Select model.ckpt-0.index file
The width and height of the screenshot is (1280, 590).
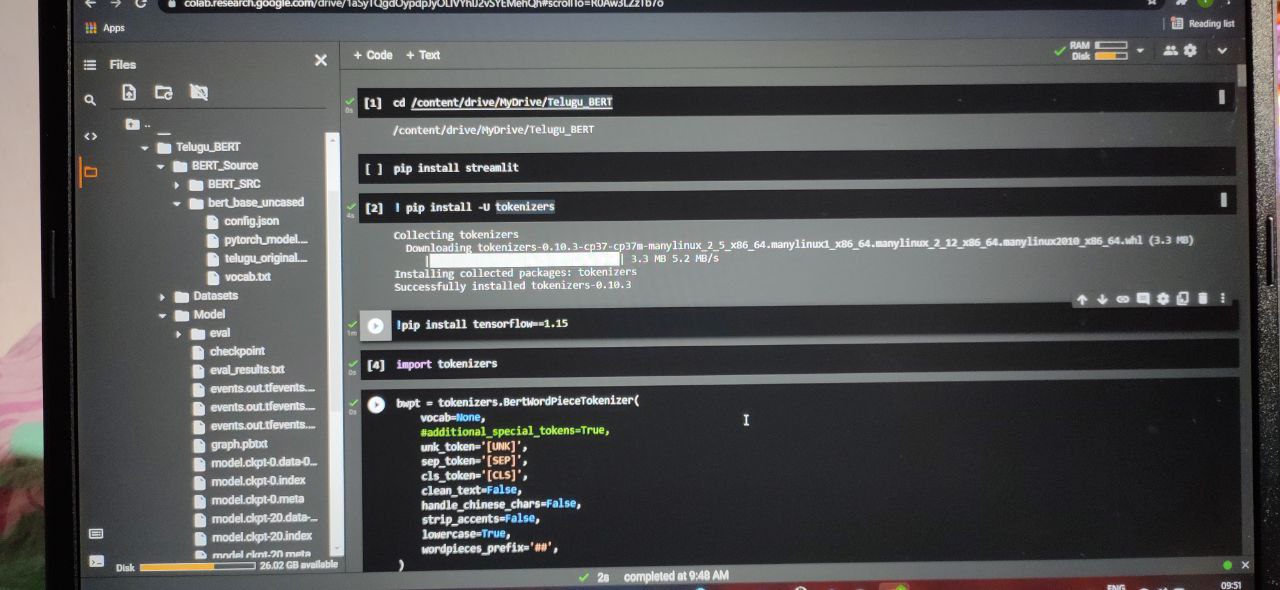click(x=258, y=481)
